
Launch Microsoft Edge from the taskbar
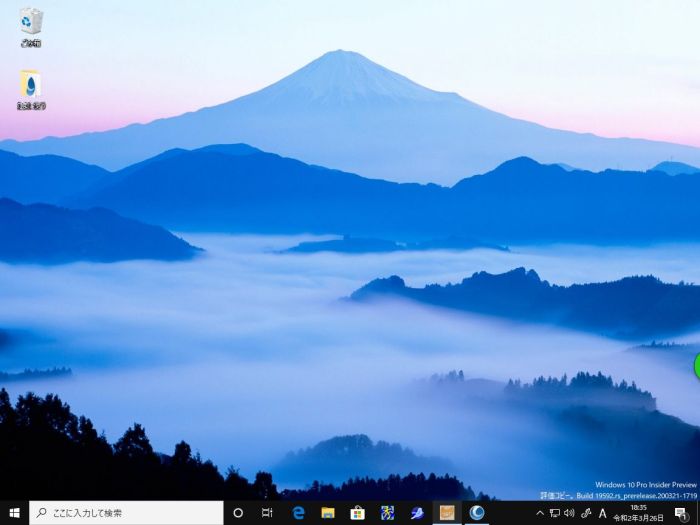pos(298,513)
